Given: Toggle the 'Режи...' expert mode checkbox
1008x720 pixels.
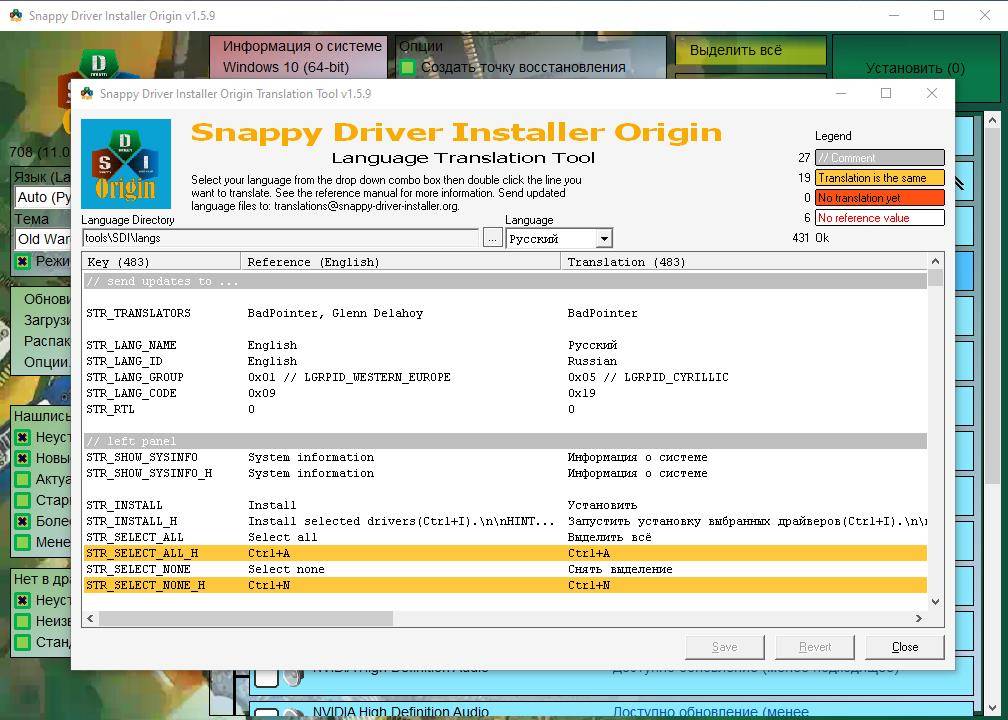Looking at the screenshot, I should [x=22, y=262].
